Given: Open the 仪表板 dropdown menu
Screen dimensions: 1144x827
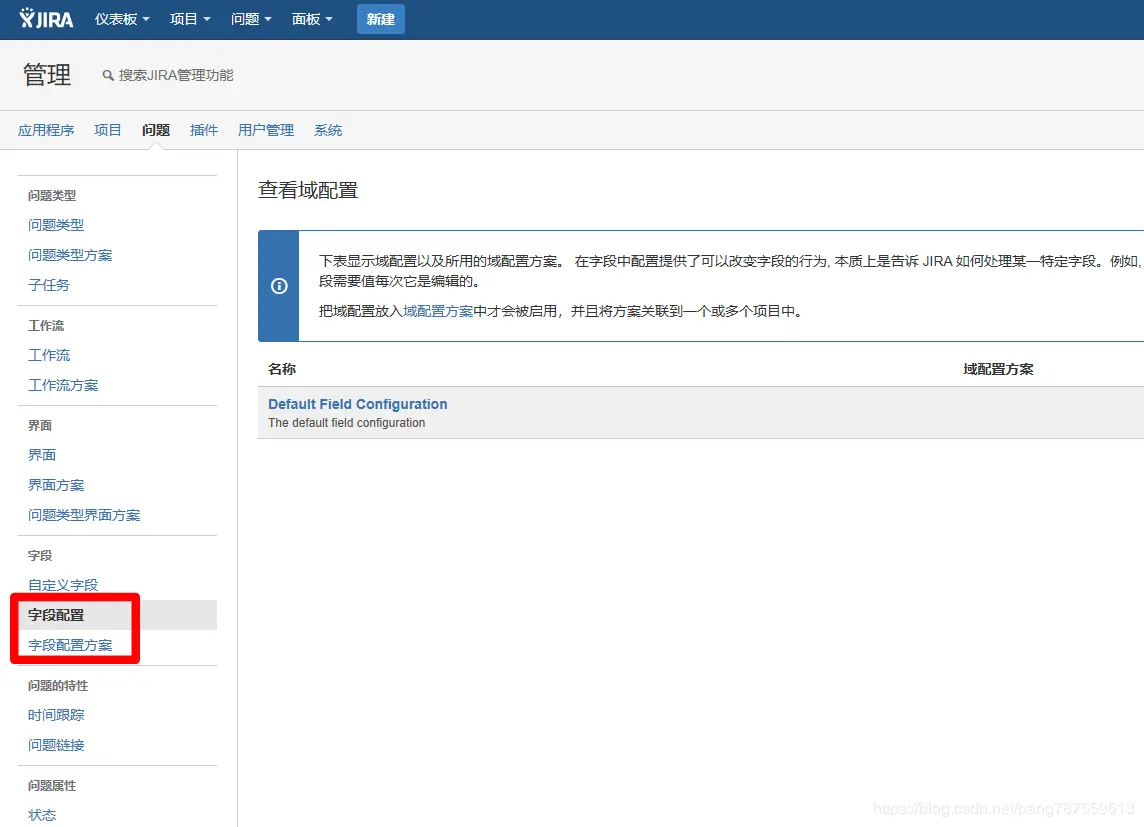Looking at the screenshot, I should tap(122, 19).
